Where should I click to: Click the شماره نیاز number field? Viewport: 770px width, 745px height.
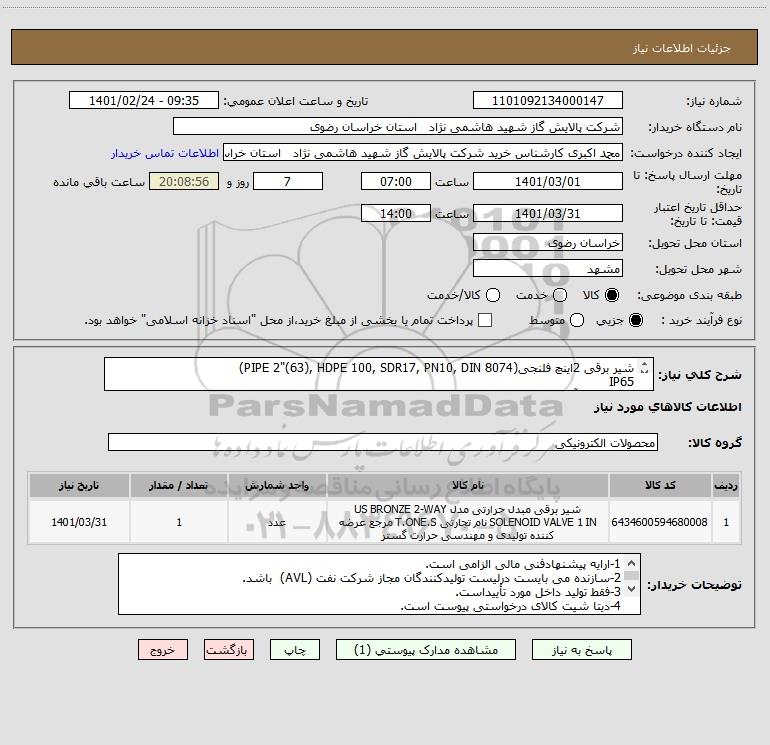point(548,100)
